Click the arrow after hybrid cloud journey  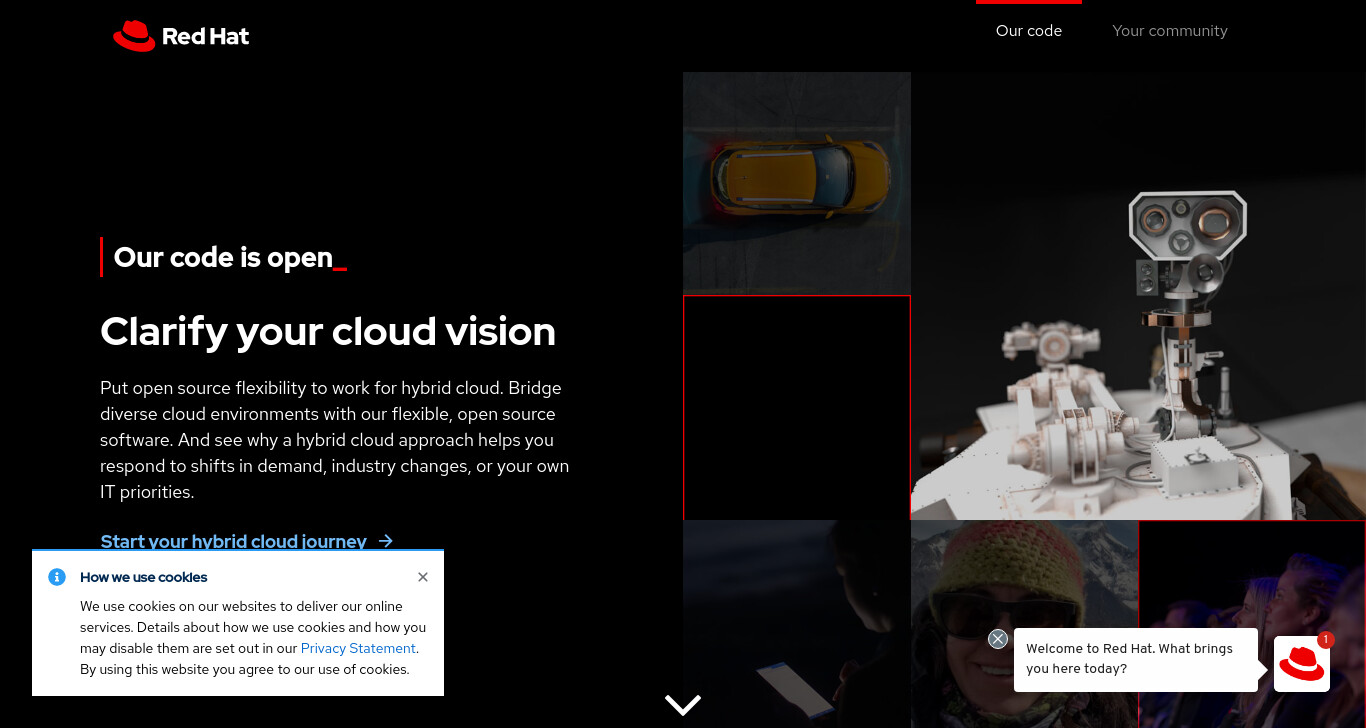(386, 541)
